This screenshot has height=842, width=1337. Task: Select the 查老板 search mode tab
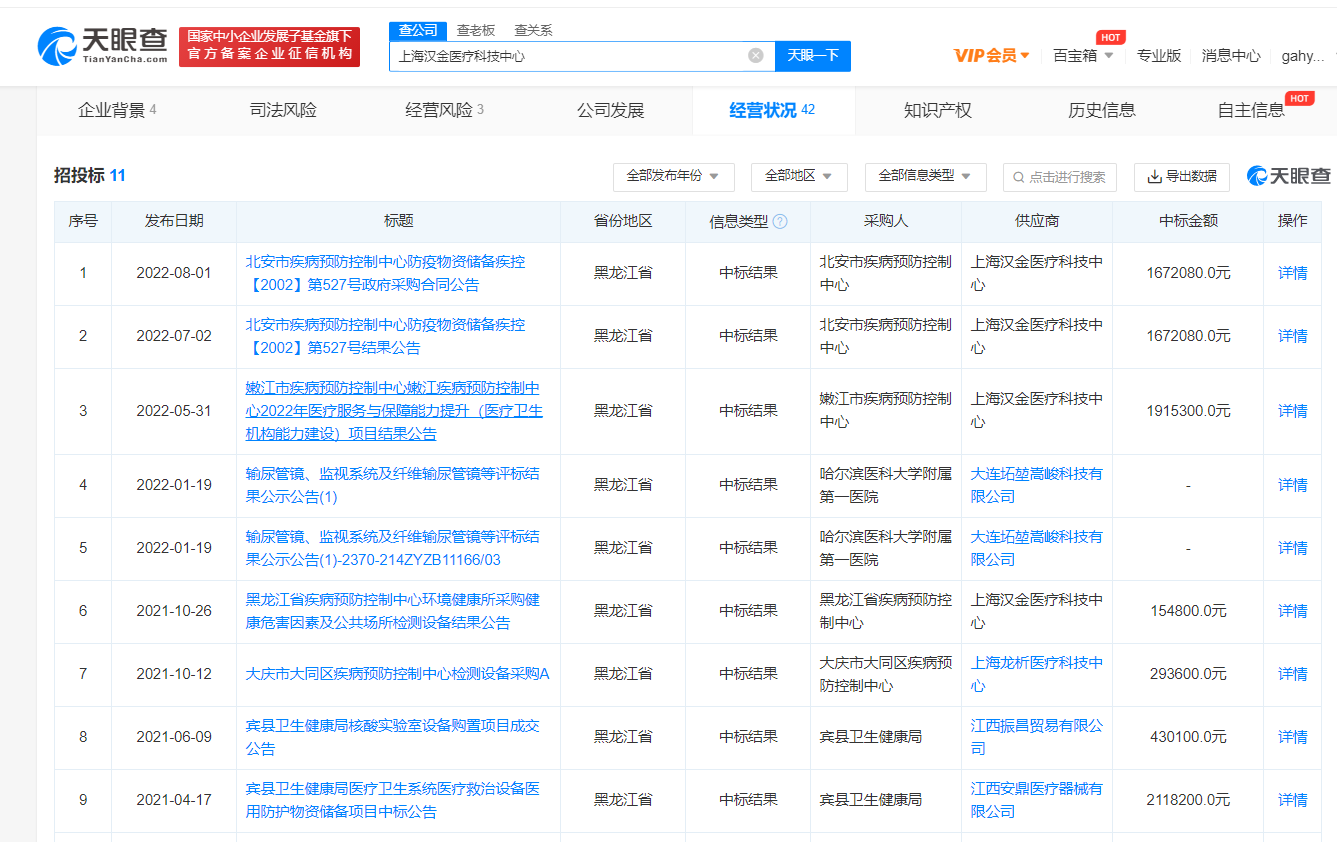tap(476, 30)
